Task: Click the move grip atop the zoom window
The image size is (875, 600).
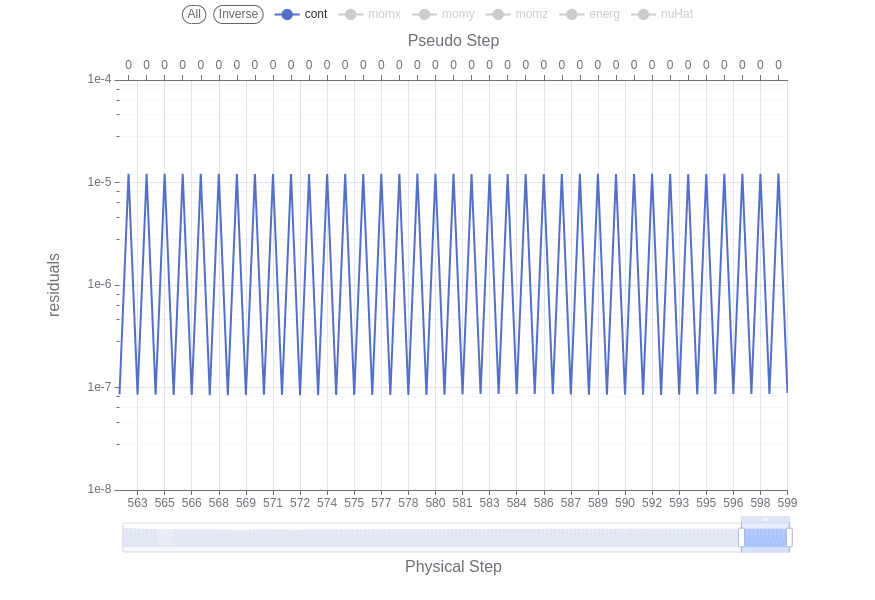Action: [x=765, y=520]
